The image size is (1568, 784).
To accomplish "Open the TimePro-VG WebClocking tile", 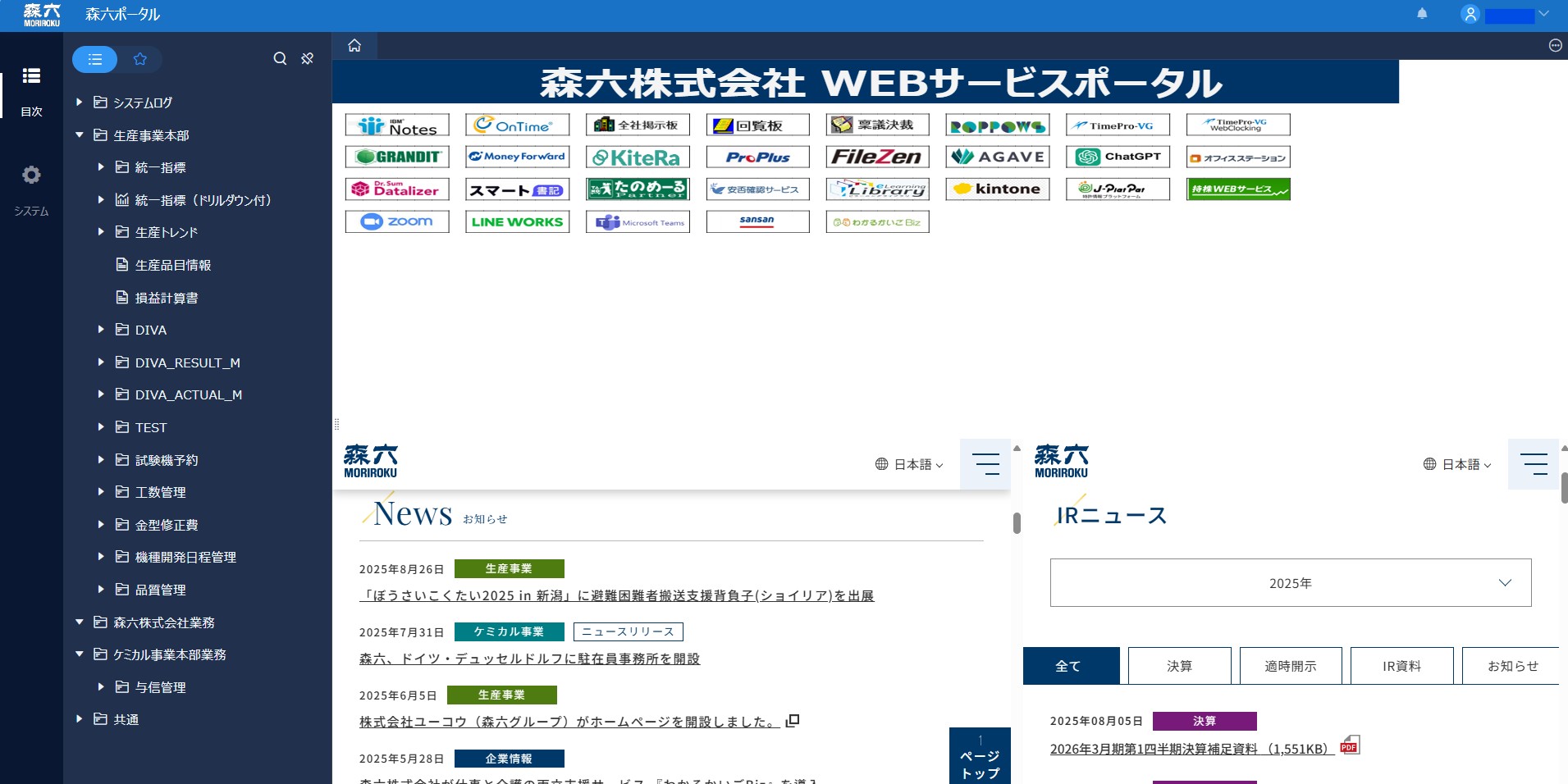I will coord(1238,125).
